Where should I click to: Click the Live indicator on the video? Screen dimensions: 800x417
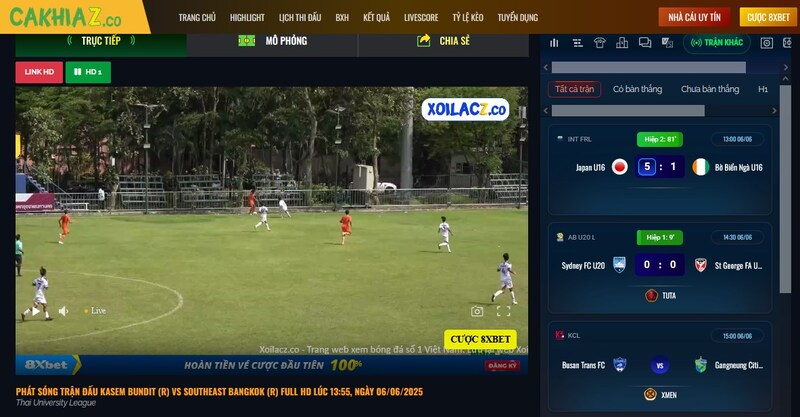[95, 310]
